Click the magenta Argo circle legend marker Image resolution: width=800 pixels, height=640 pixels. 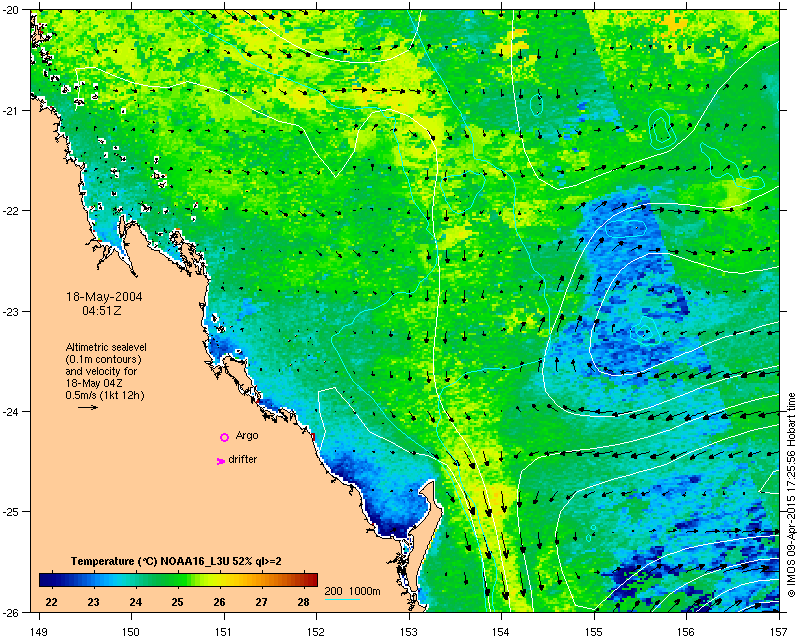click(224, 437)
